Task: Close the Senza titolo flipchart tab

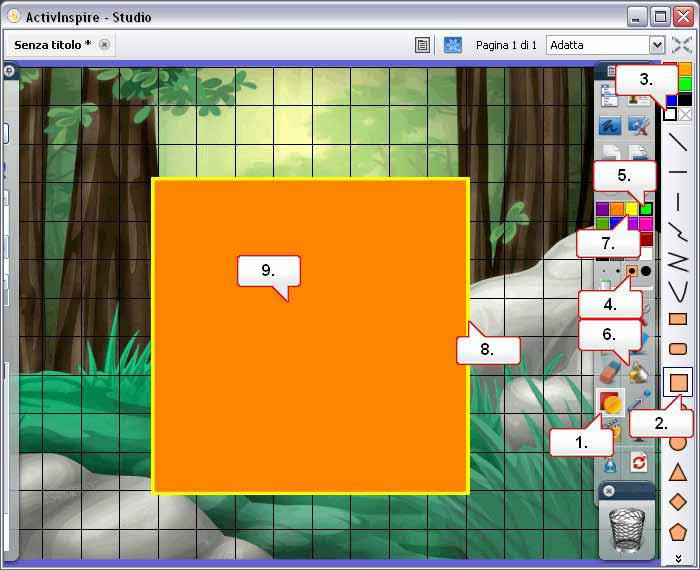Action: tap(104, 44)
